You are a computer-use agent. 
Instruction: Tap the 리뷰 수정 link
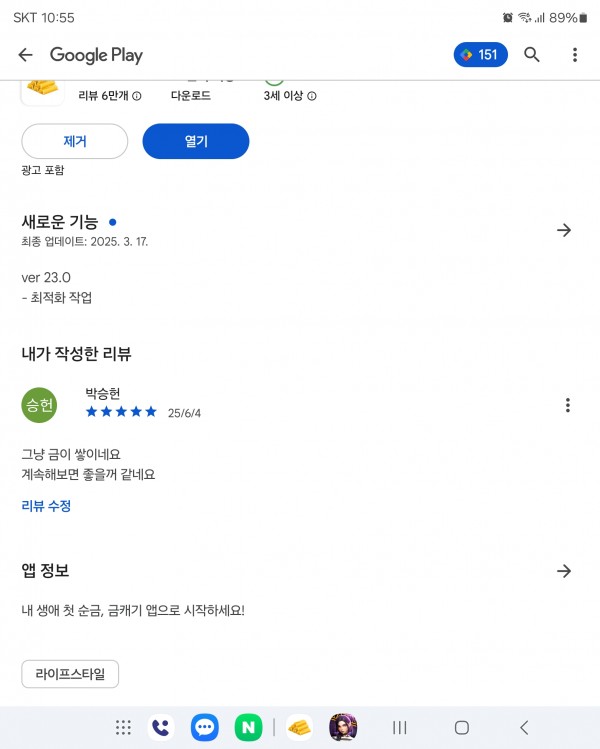46,506
